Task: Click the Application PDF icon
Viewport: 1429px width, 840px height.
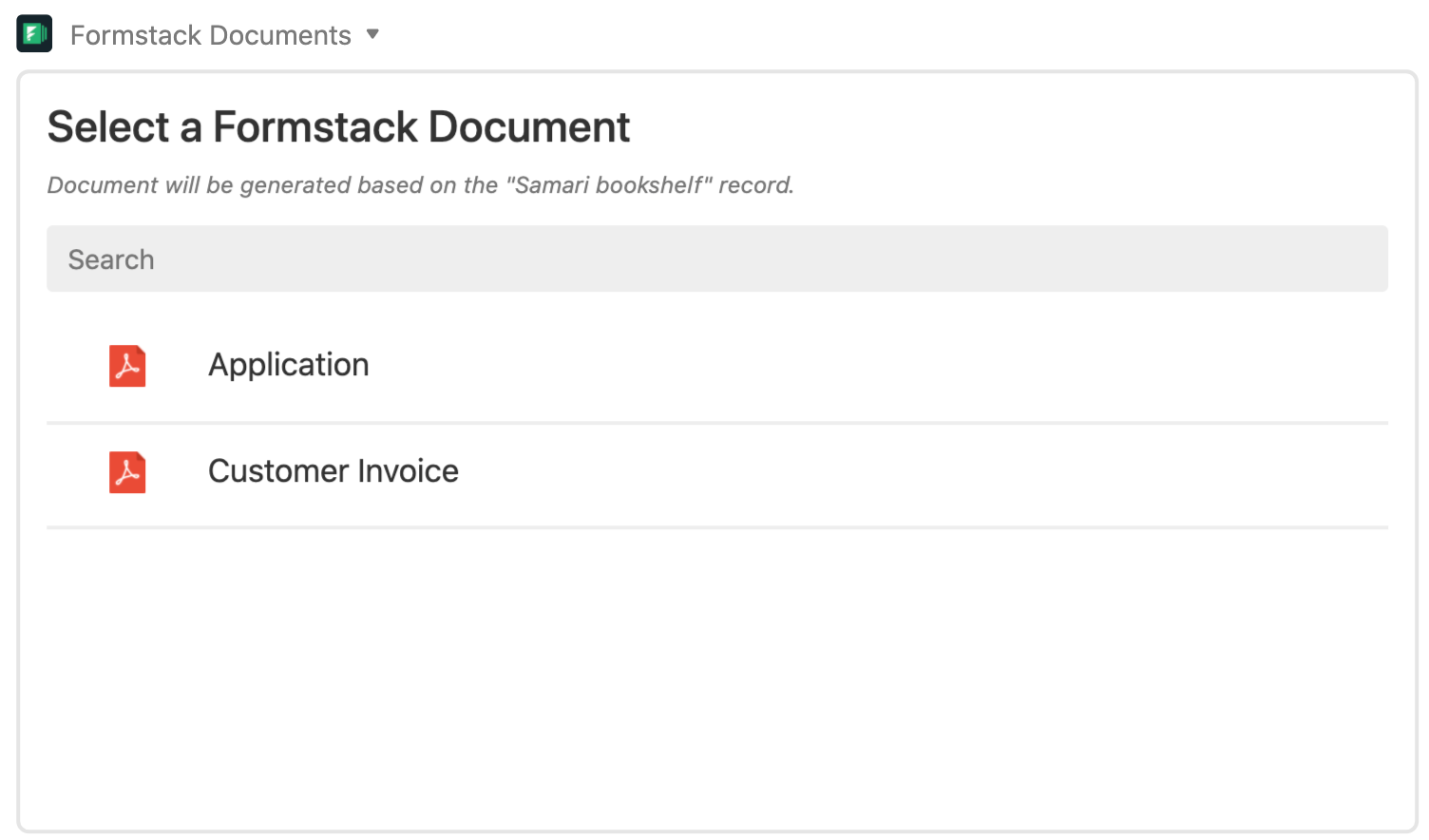Action: click(127, 366)
